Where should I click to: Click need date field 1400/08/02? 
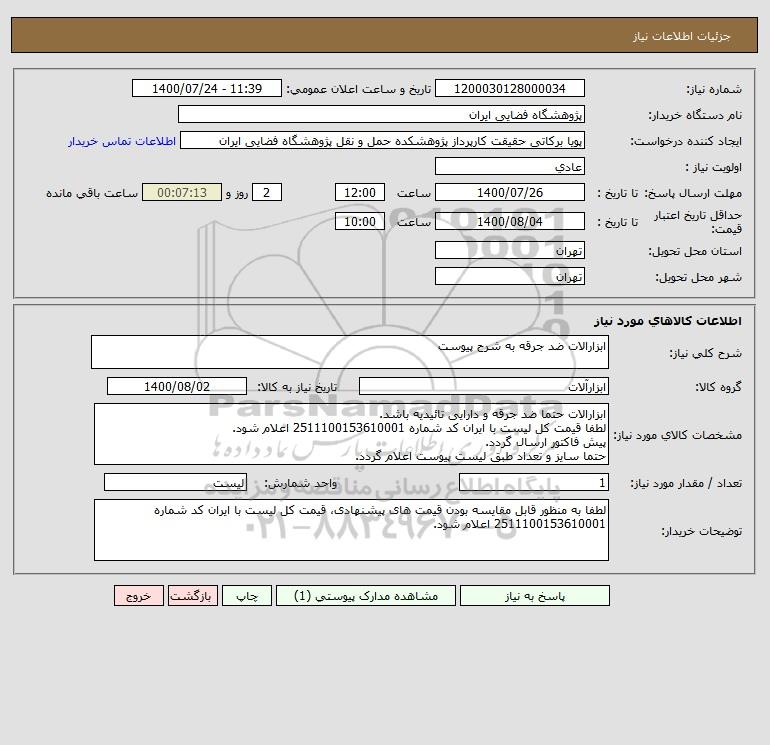tap(177, 386)
